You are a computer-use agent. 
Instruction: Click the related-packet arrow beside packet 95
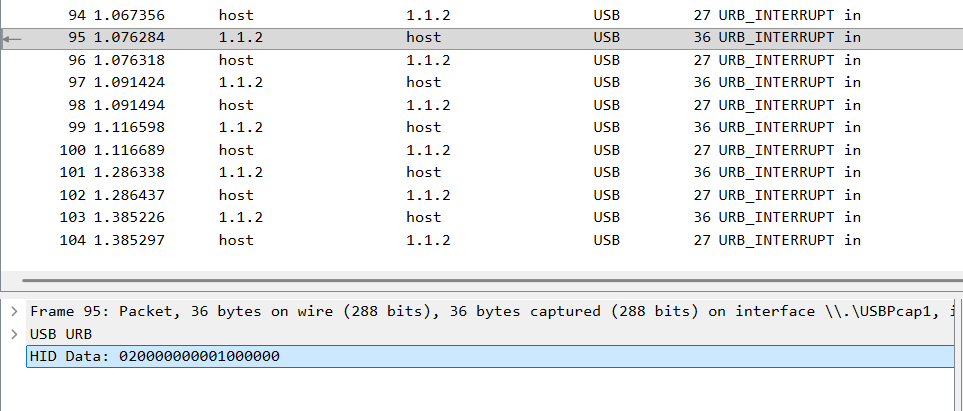(x=12, y=38)
